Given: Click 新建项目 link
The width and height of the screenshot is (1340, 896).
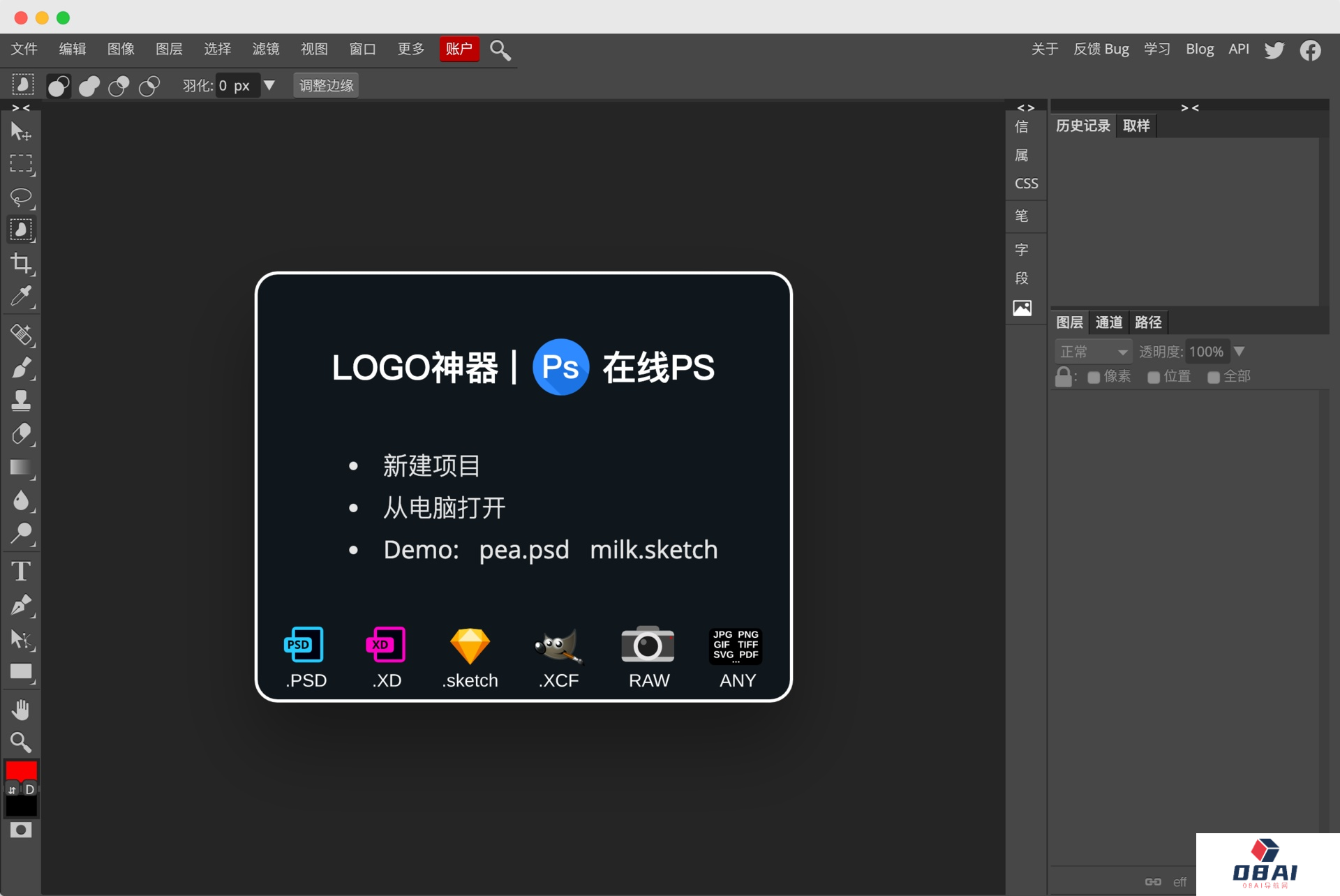Looking at the screenshot, I should click(x=431, y=466).
